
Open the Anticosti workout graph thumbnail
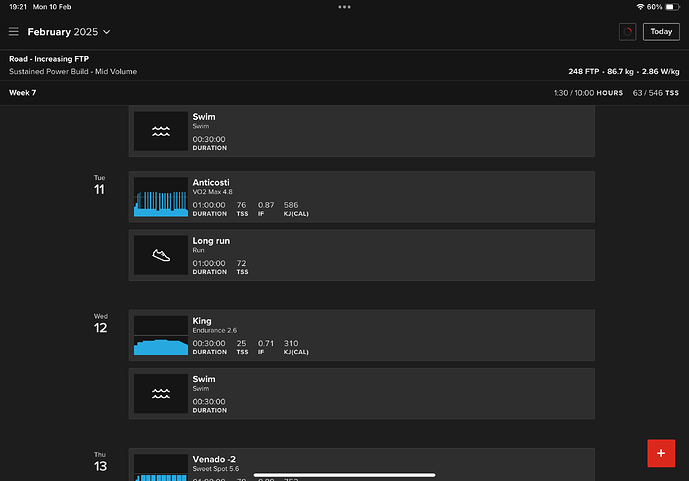click(161, 197)
